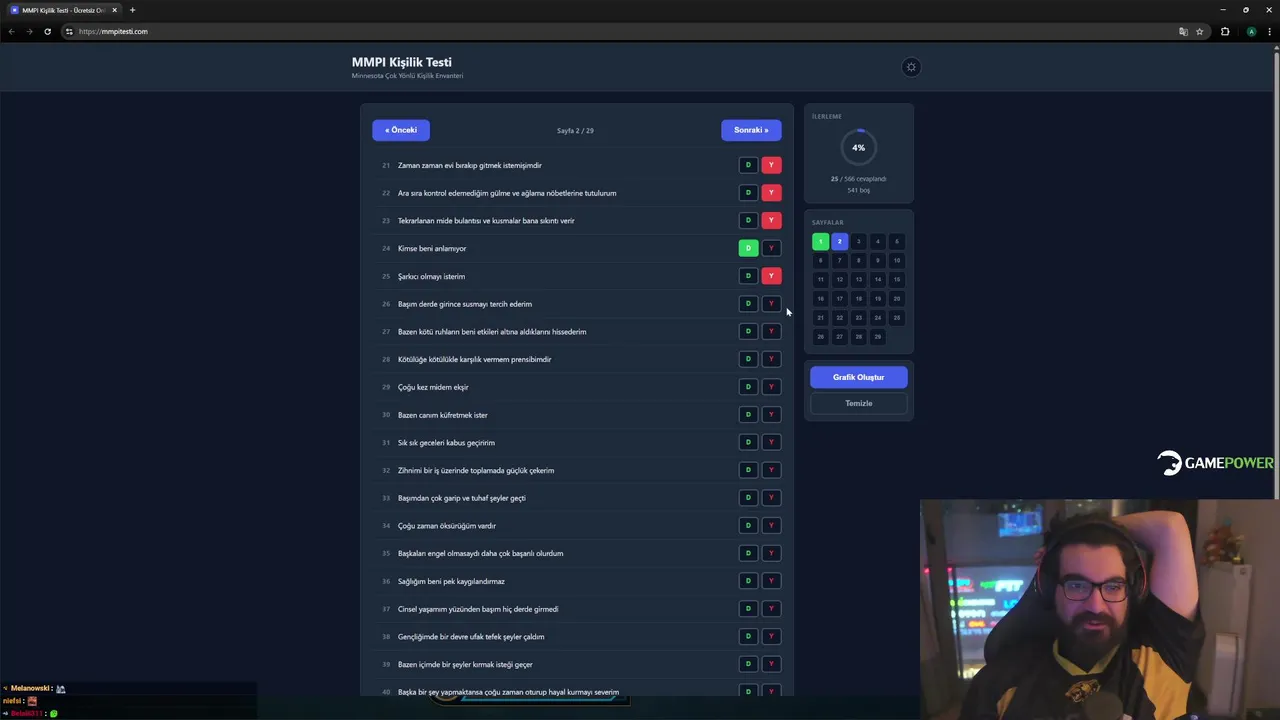Open the browser three-dot menu
Image resolution: width=1280 pixels, height=720 pixels.
tap(1270, 31)
